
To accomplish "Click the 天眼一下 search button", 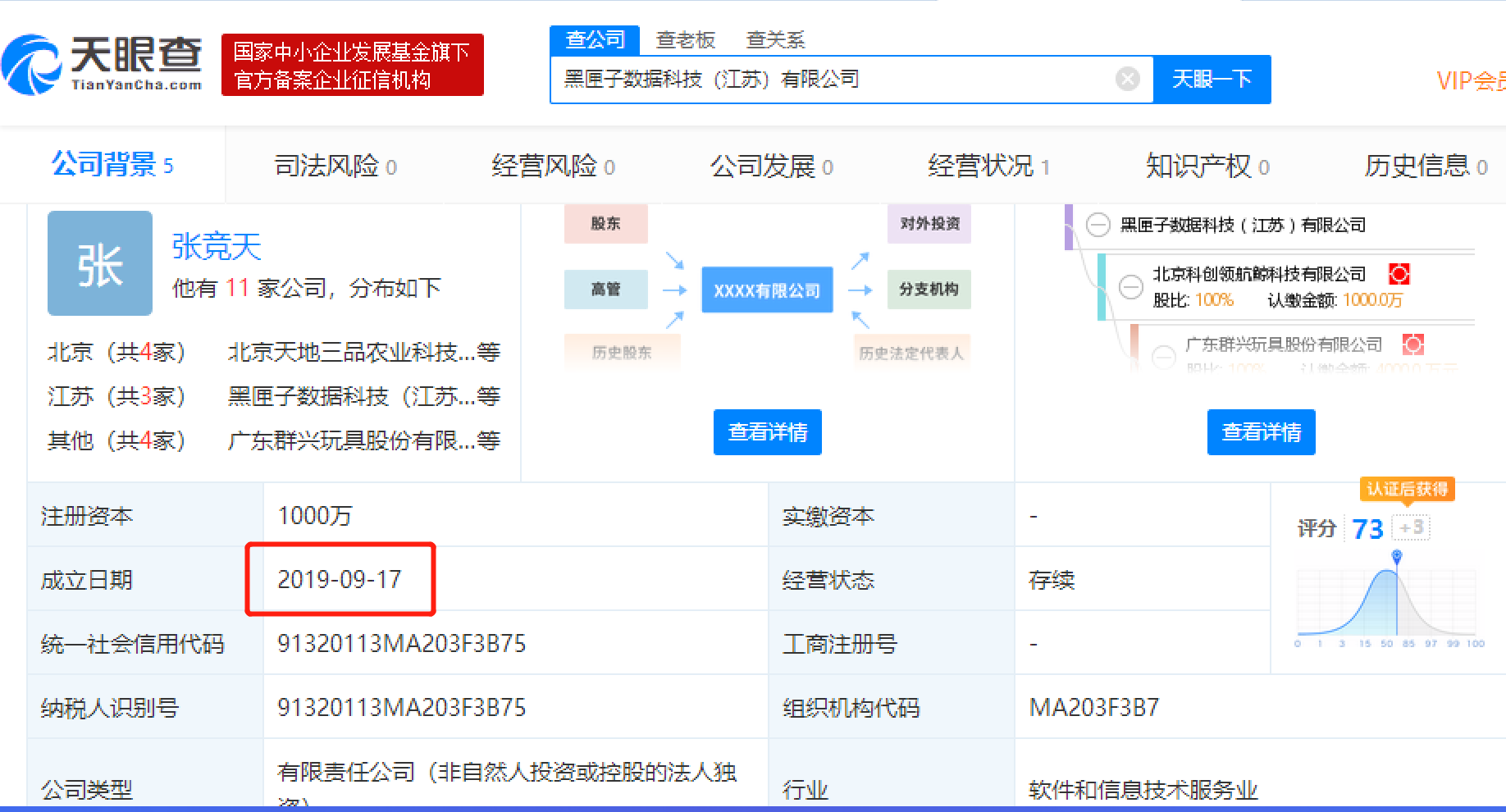I will coord(1212,79).
